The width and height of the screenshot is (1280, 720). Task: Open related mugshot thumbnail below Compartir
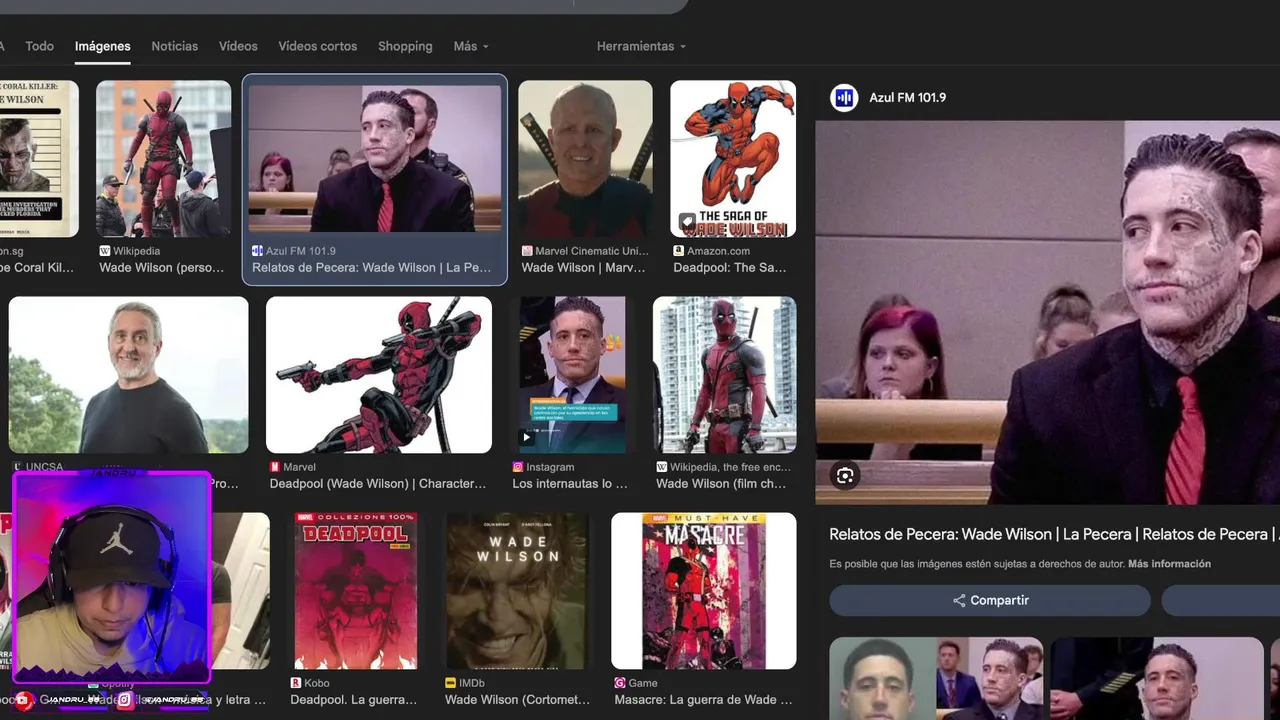(936, 678)
